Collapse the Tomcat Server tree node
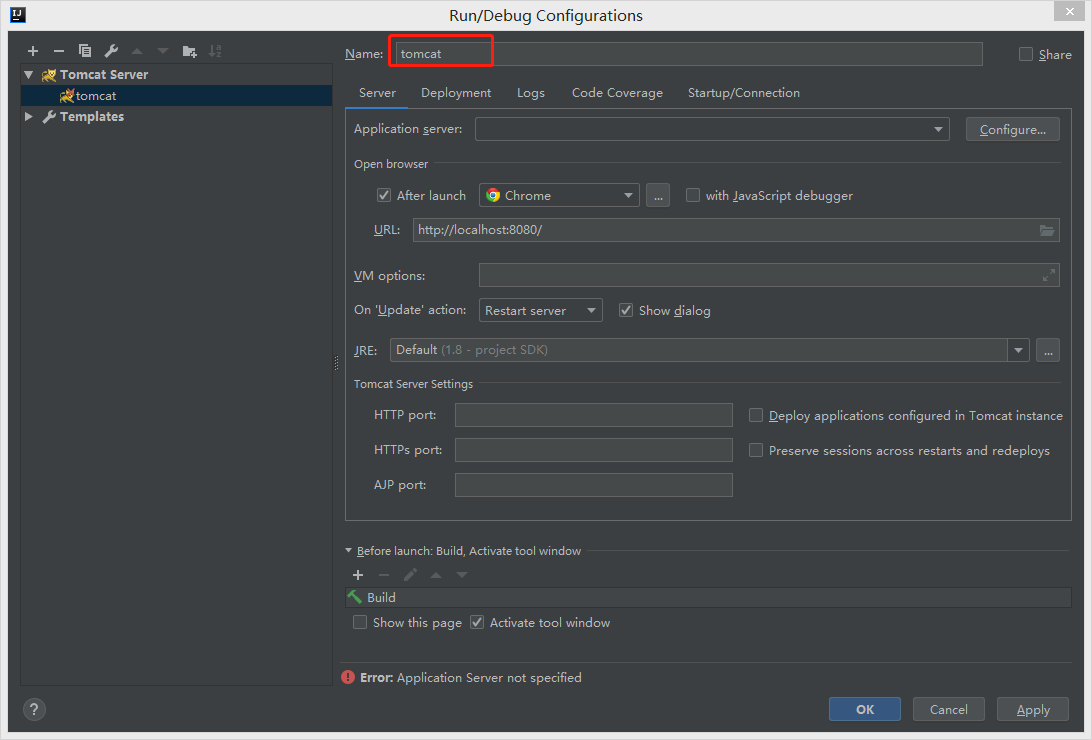The width and height of the screenshot is (1092, 740). click(x=29, y=74)
